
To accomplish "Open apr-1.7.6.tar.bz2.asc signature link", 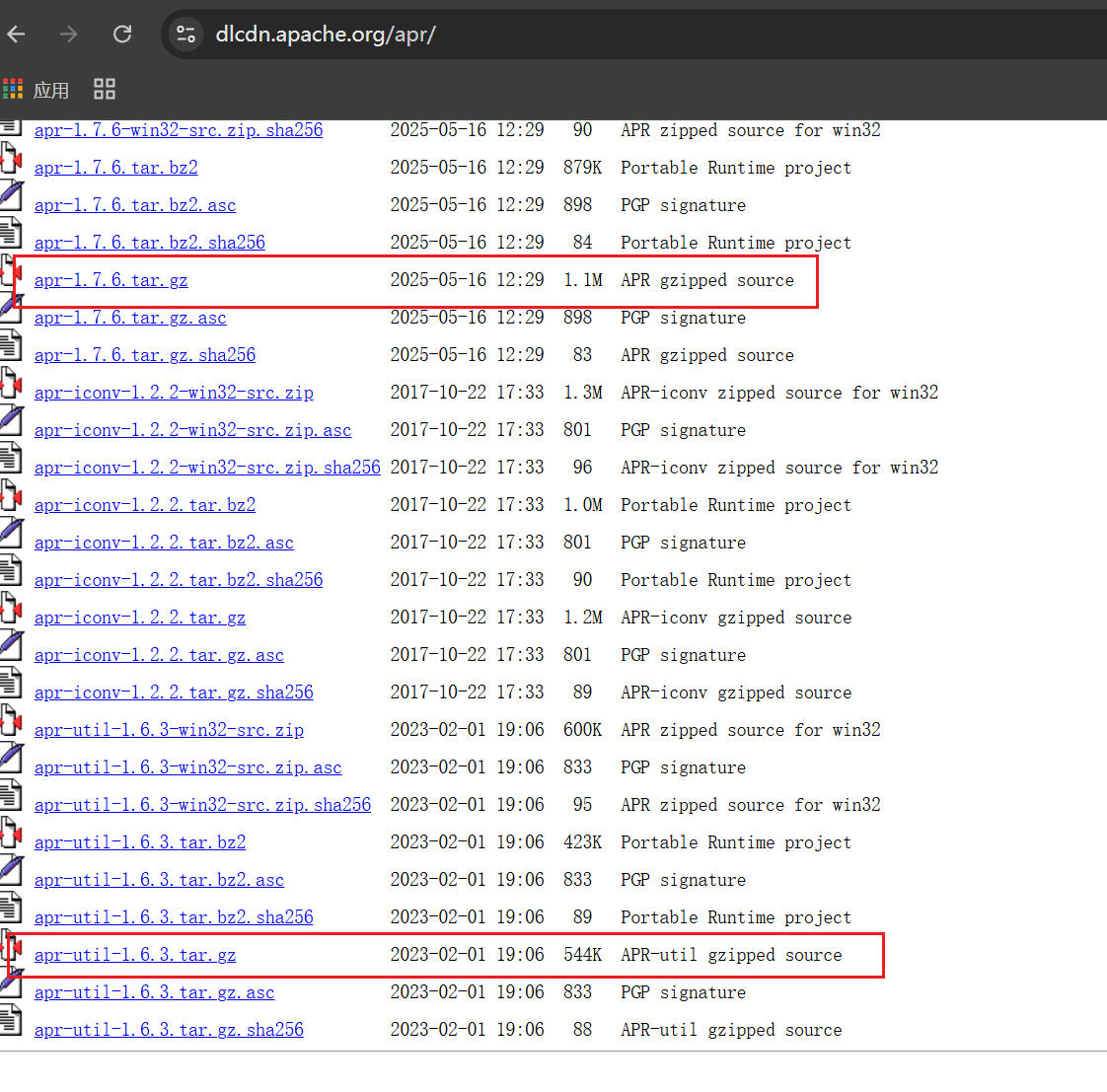I will pyautogui.click(x=135, y=205).
